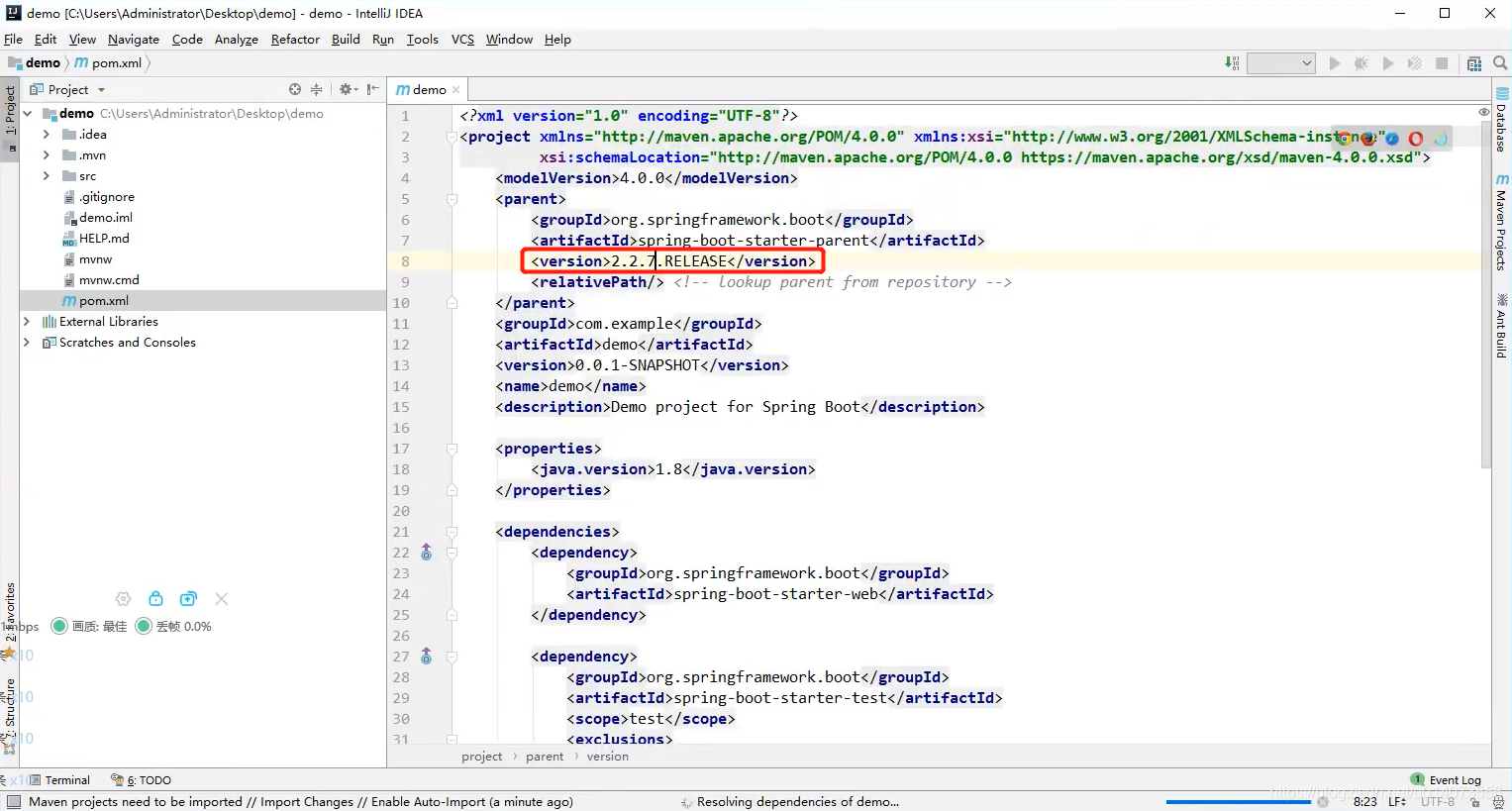Screen dimensions: 1512x811
Task: Click the Build project hammer-style download icon
Action: pyautogui.click(x=1232, y=63)
